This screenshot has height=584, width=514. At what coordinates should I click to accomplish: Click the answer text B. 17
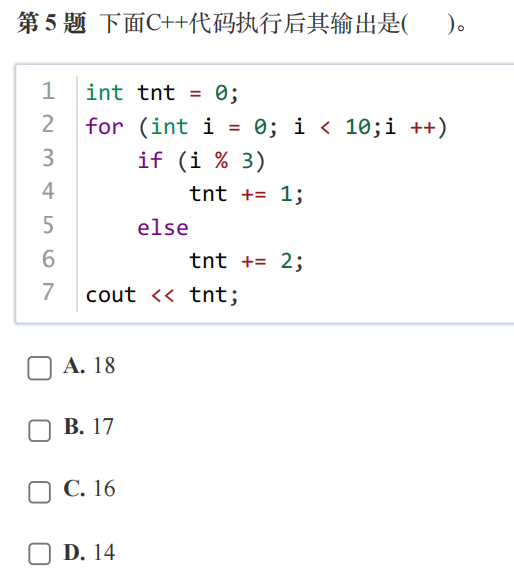[x=88, y=427]
